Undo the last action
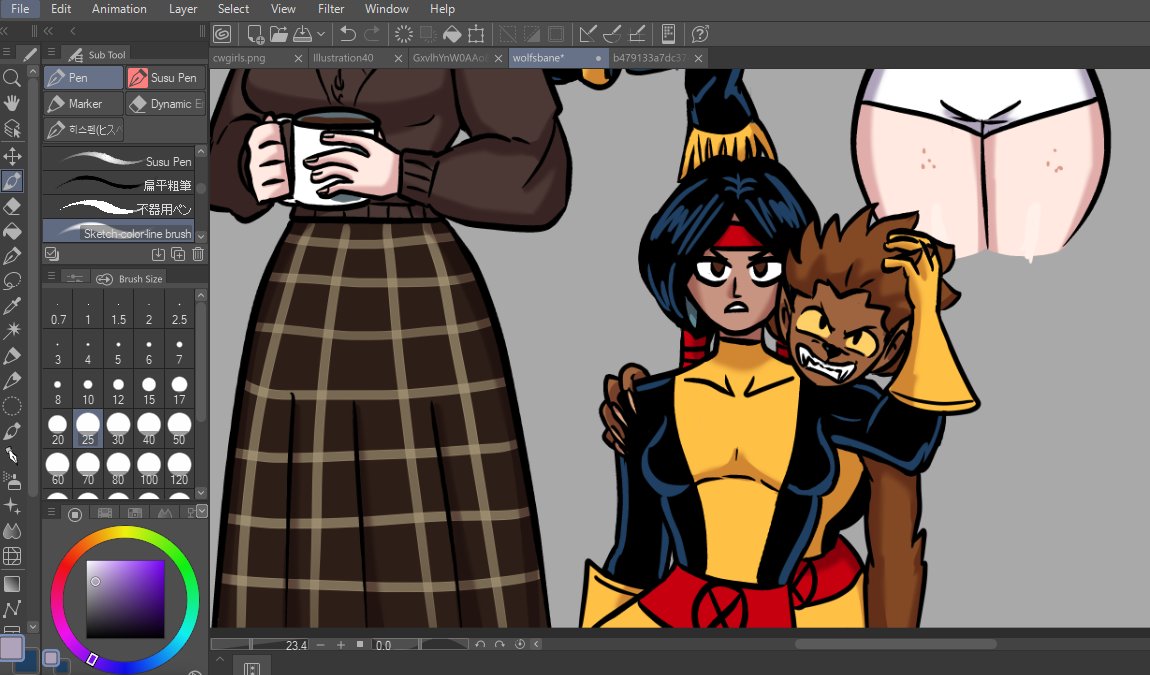This screenshot has height=675, width=1150. (x=348, y=34)
